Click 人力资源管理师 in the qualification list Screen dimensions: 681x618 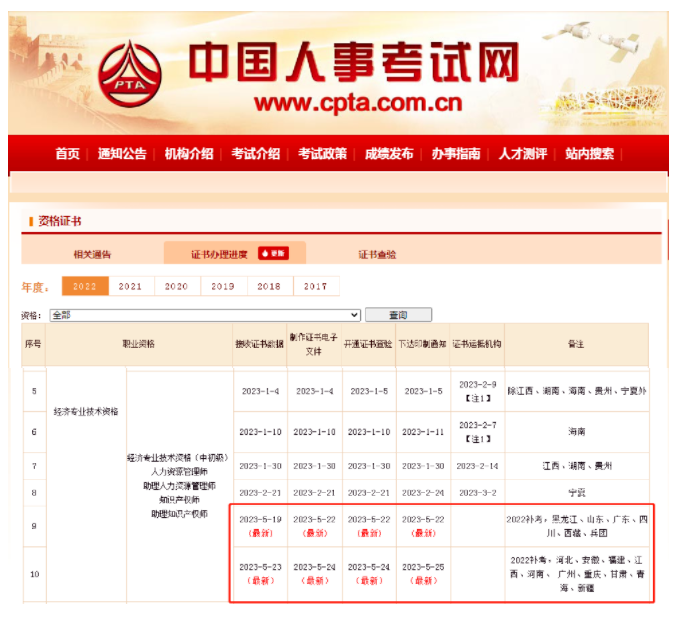(179, 471)
